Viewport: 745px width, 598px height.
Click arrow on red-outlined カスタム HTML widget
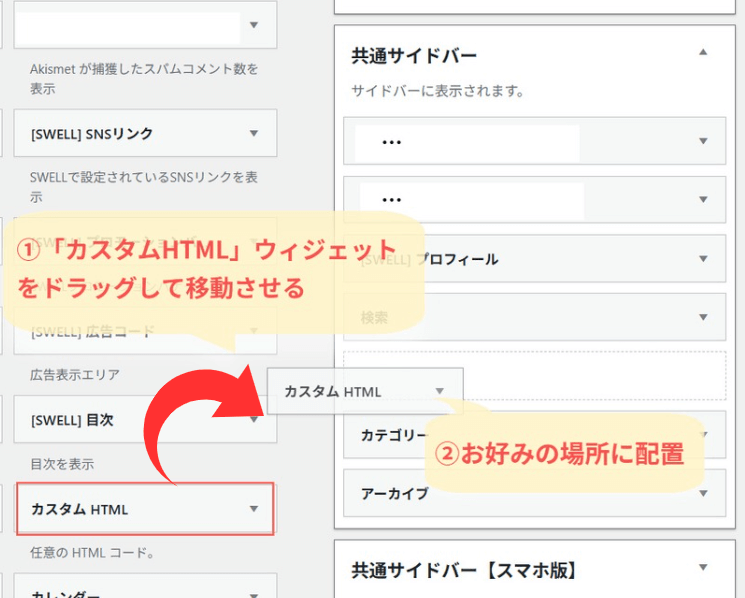[x=254, y=509]
